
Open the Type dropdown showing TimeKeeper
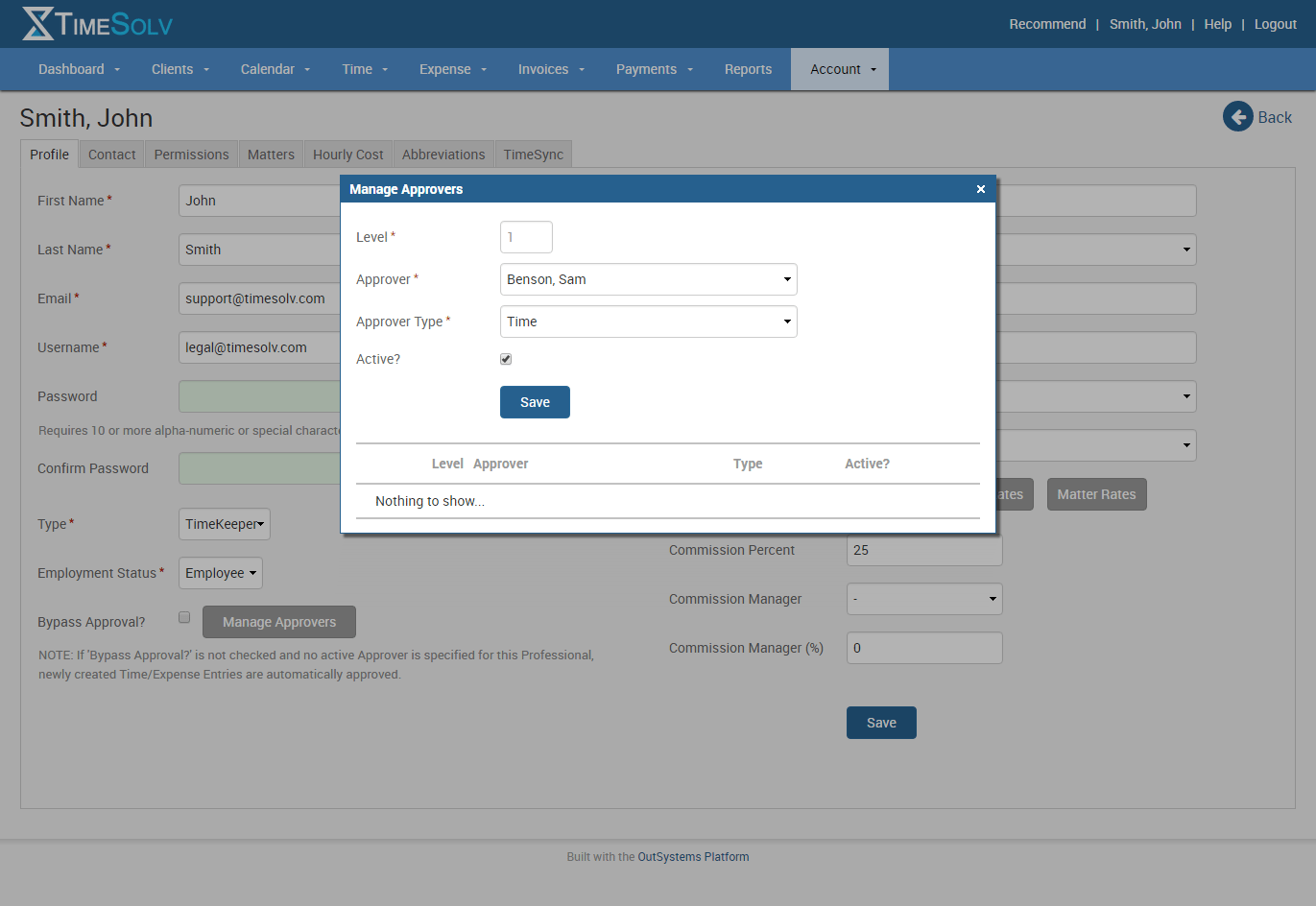click(x=224, y=524)
